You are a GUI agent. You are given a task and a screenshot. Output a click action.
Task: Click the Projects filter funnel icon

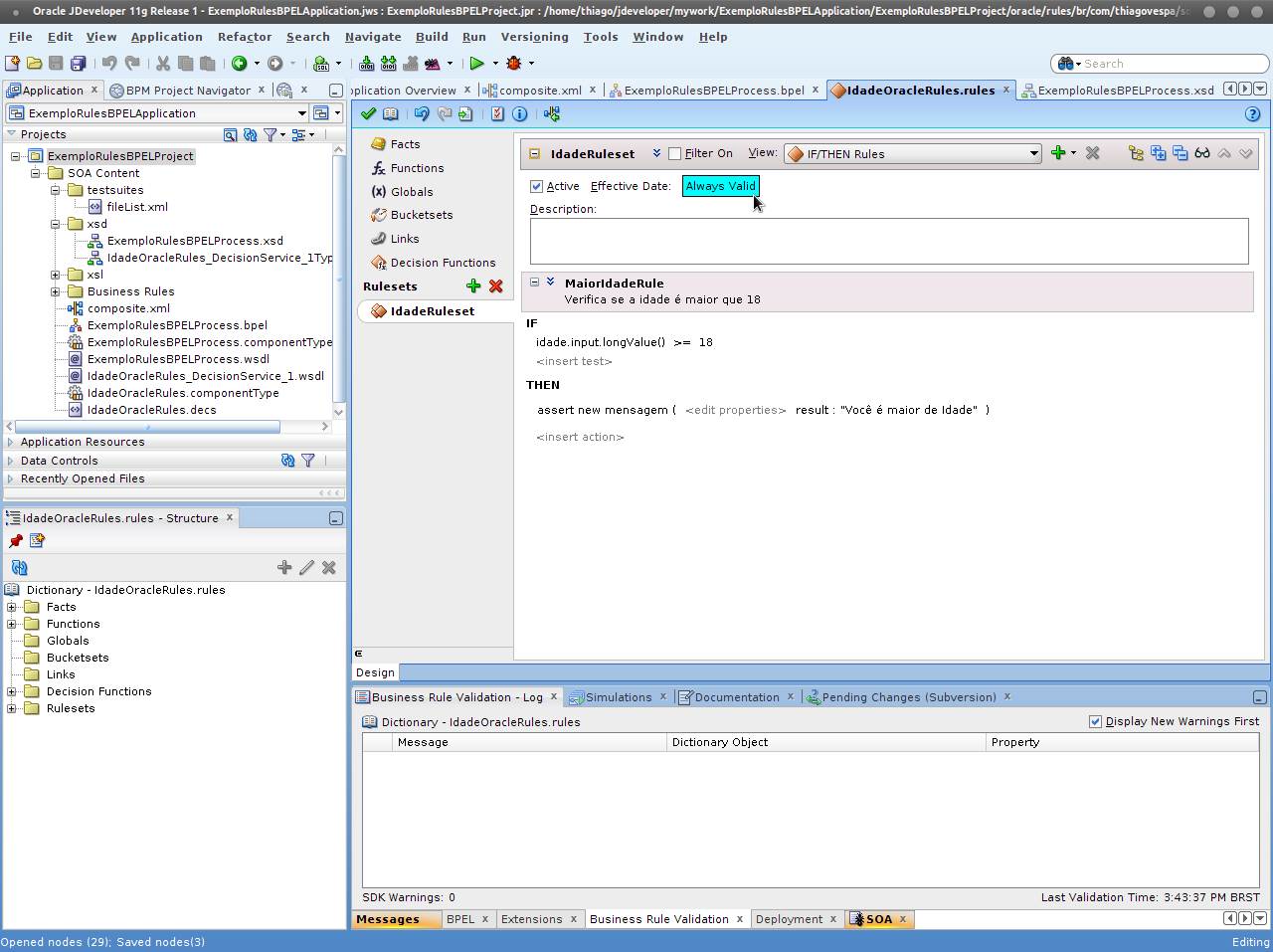click(270, 134)
